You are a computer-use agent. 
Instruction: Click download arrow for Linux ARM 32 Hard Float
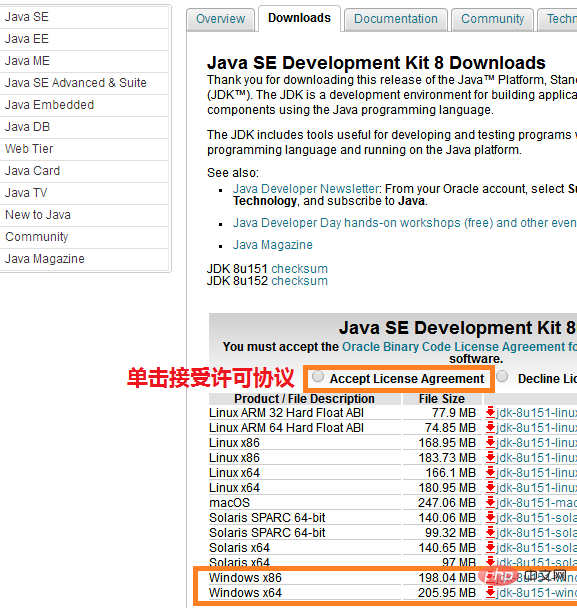pos(491,413)
